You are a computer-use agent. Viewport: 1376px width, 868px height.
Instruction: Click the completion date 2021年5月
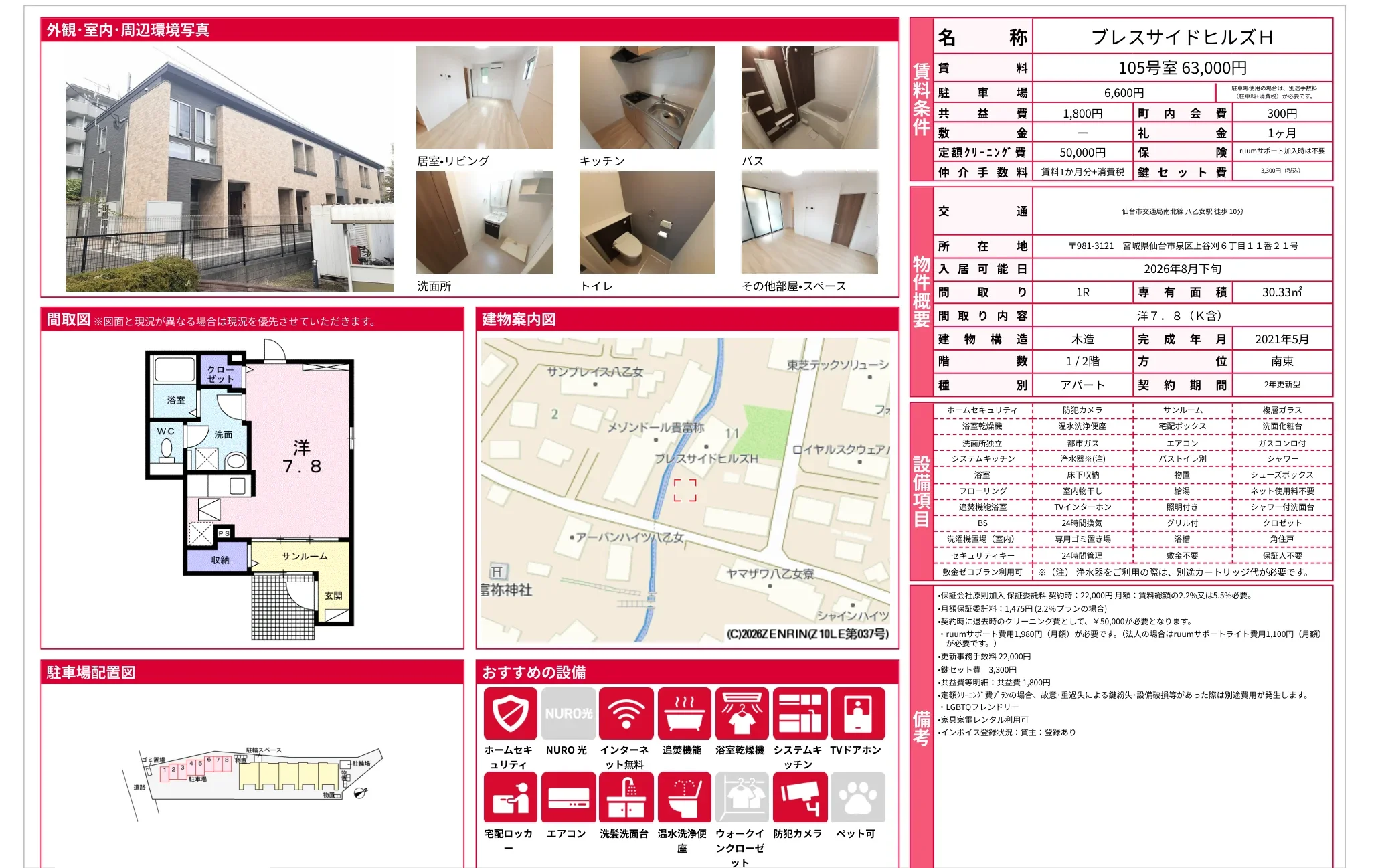pyautogui.click(x=1282, y=339)
